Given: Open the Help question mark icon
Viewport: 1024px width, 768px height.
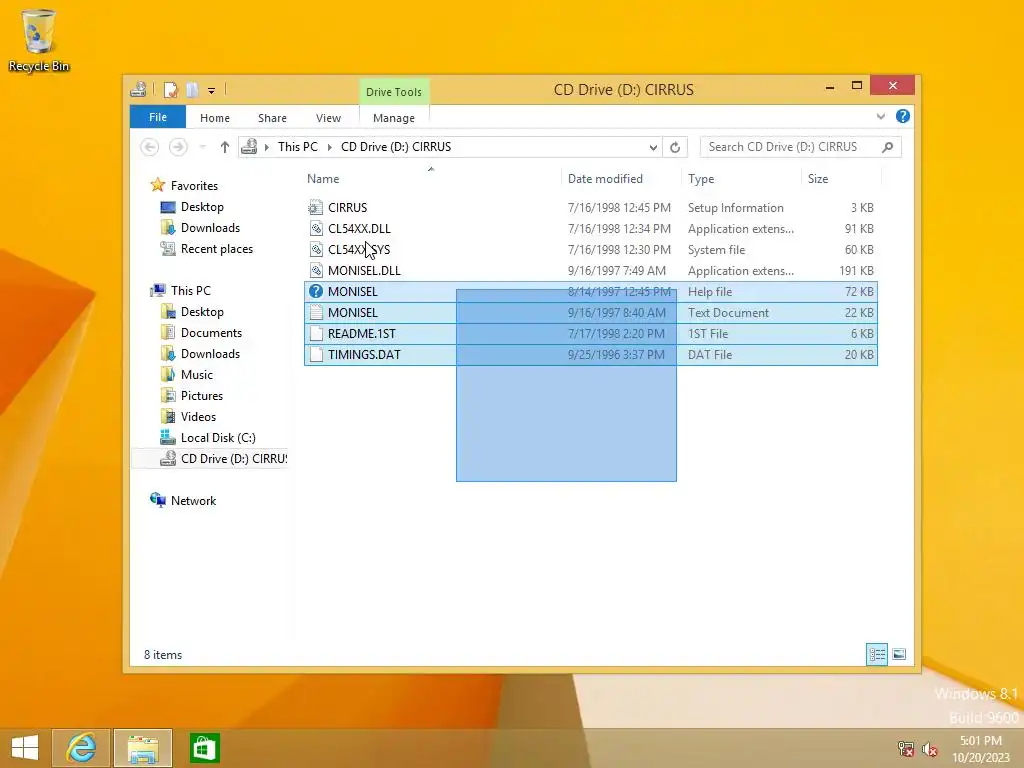Looking at the screenshot, I should tap(903, 116).
